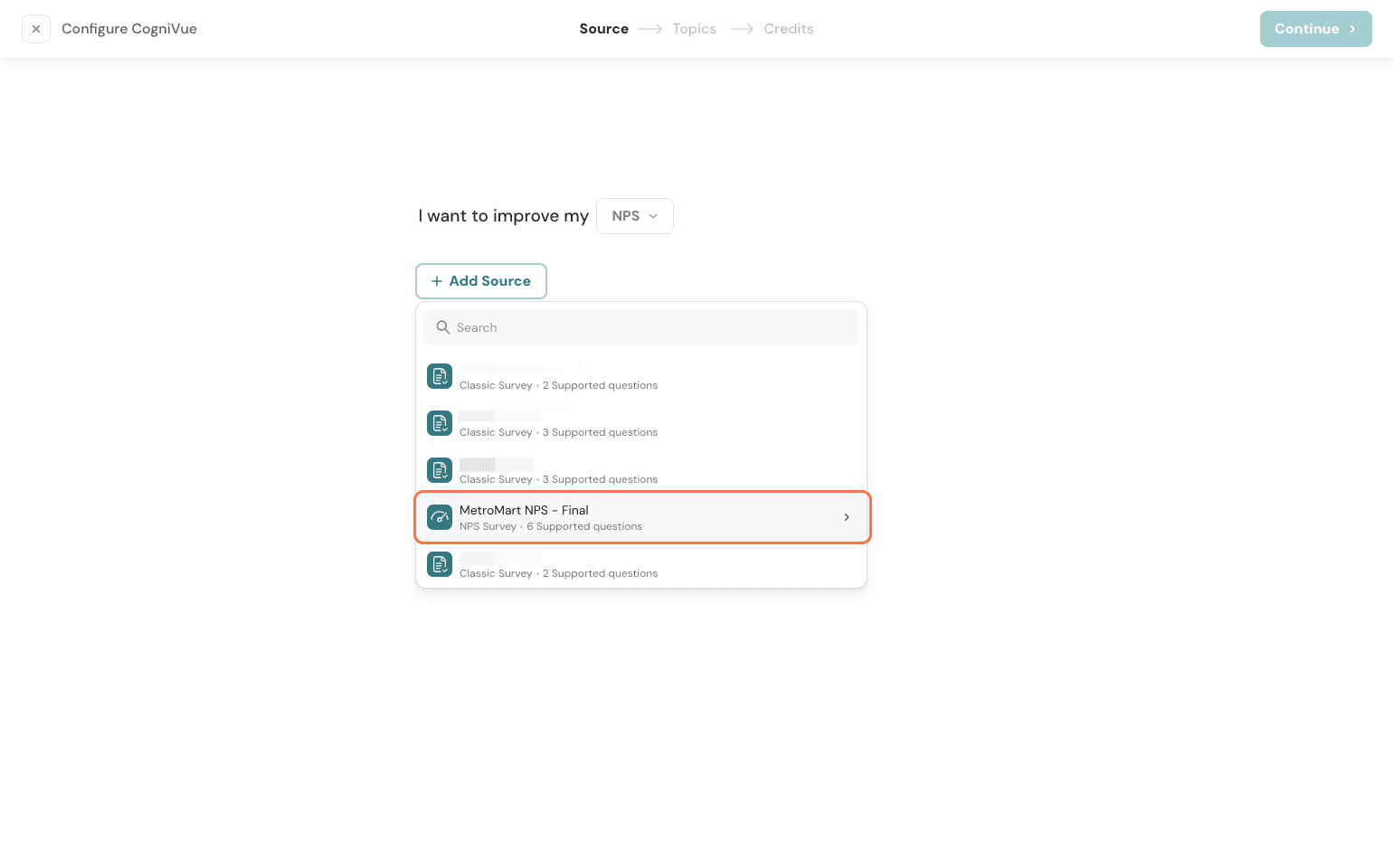The height and width of the screenshot is (868, 1394).
Task: Click the gauge icon for MetroMart NPS
Action: pos(440,517)
